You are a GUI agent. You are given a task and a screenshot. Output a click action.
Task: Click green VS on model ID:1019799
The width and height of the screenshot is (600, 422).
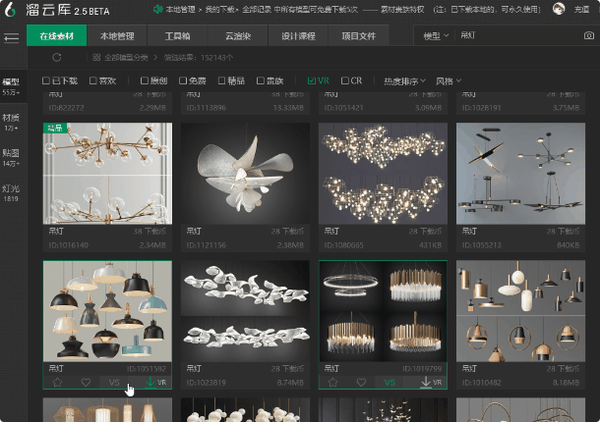click(x=390, y=383)
